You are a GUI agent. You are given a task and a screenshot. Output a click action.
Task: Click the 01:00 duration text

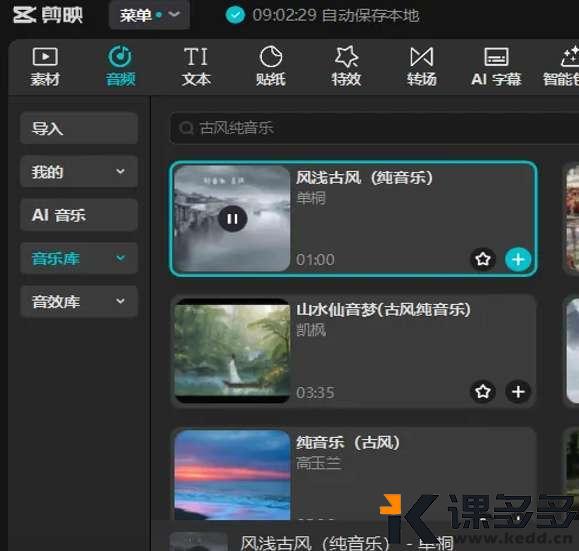point(315,260)
